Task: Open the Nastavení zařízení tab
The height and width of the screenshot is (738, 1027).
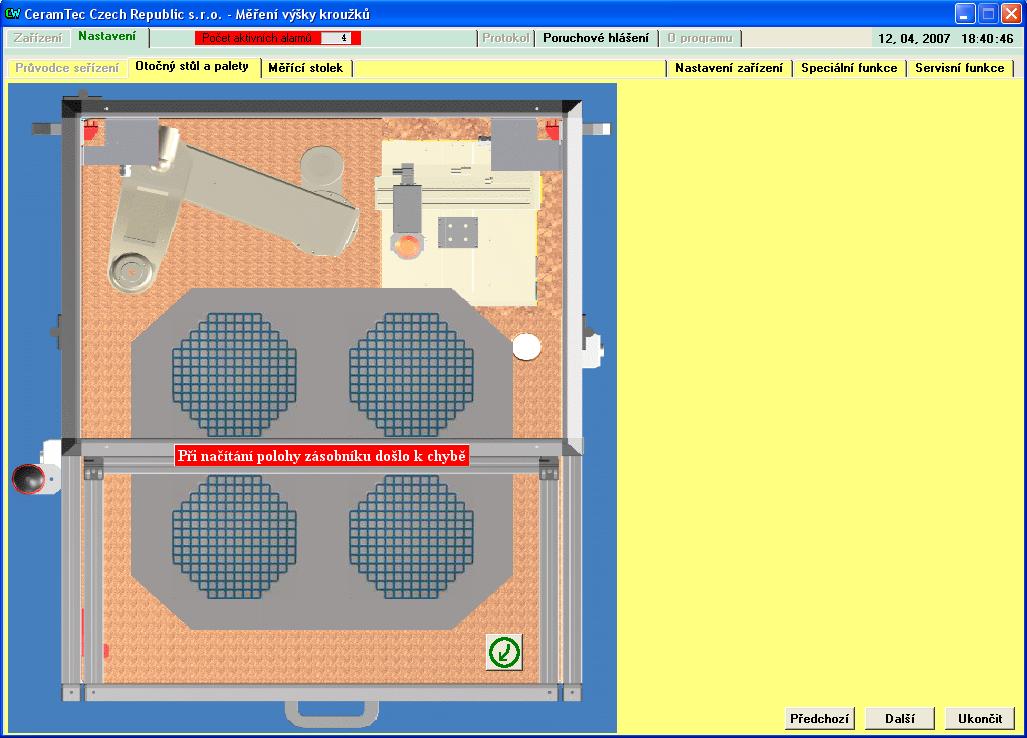Action: [x=728, y=68]
